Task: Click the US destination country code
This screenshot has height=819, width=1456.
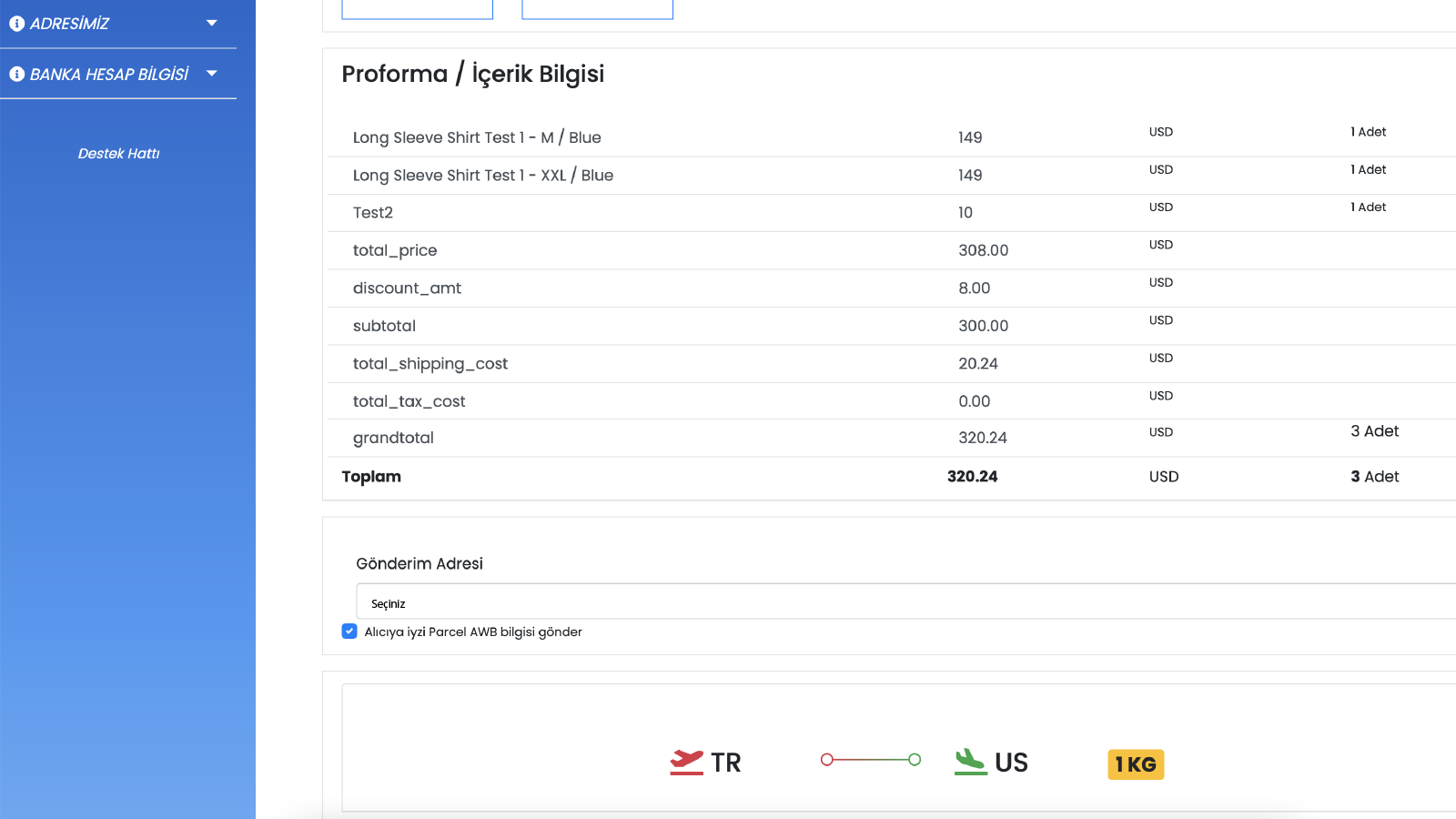Action: coord(1011,763)
